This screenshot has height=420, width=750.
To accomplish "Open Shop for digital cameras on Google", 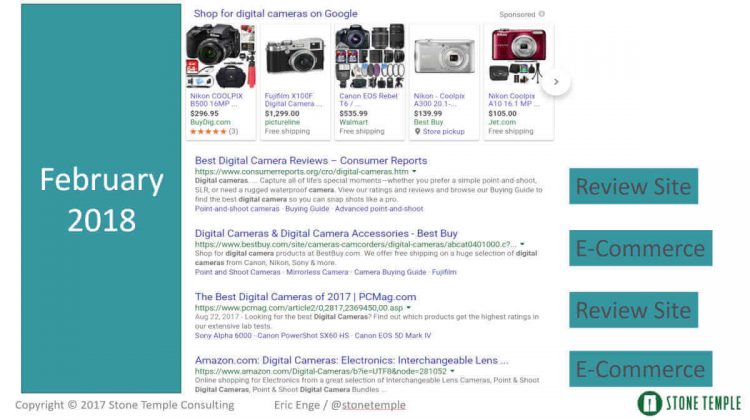I will pyautogui.click(x=276, y=14).
